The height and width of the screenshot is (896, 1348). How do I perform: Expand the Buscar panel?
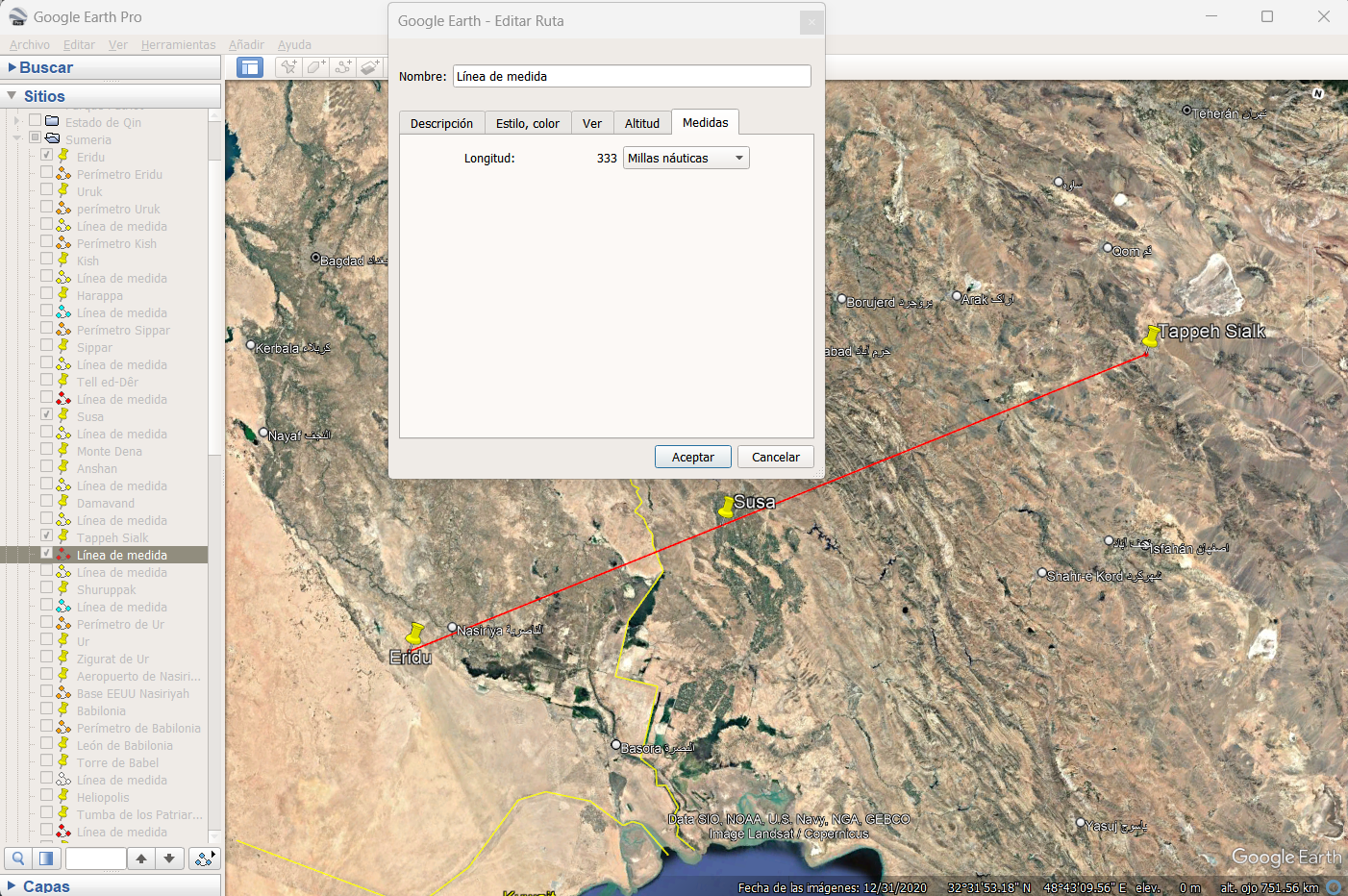pyautogui.click(x=12, y=67)
